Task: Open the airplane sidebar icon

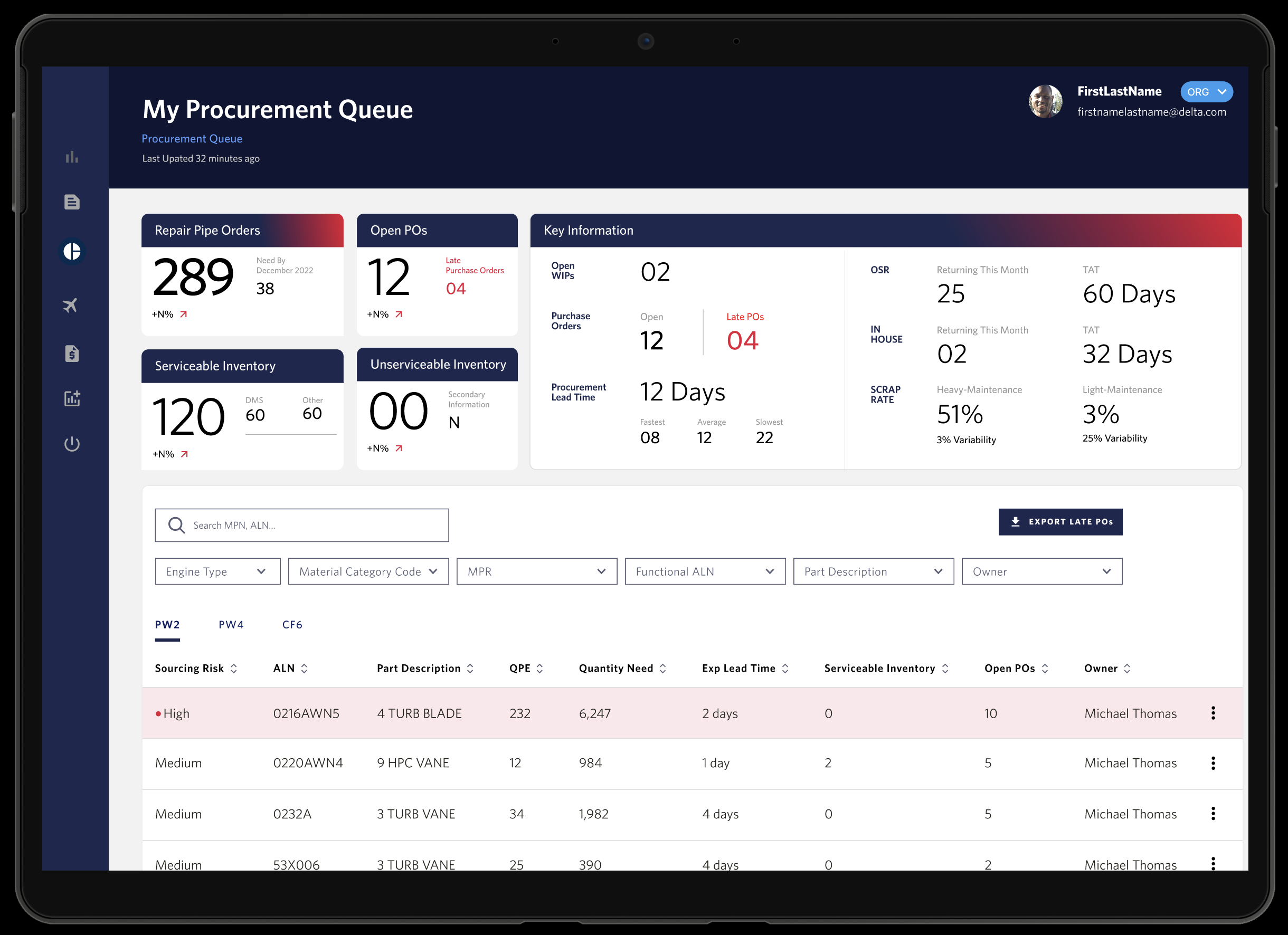Action: coord(70,305)
